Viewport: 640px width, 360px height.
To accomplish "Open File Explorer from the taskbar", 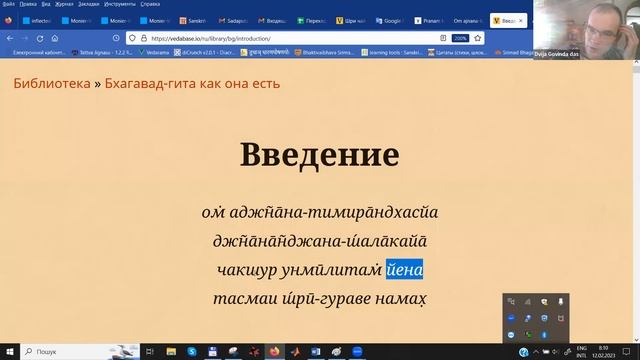I will (171, 351).
